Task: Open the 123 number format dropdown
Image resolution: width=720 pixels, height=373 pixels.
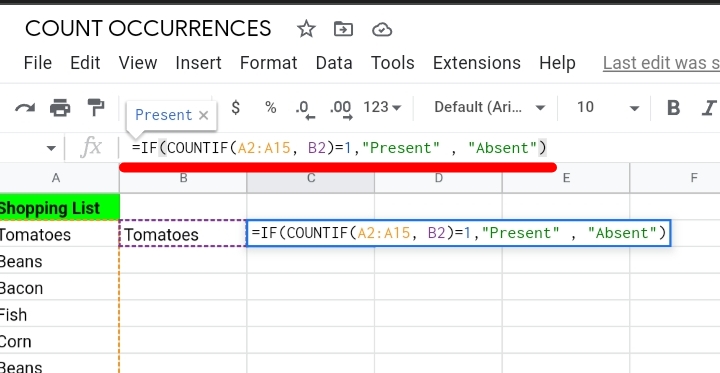Action: click(382, 107)
